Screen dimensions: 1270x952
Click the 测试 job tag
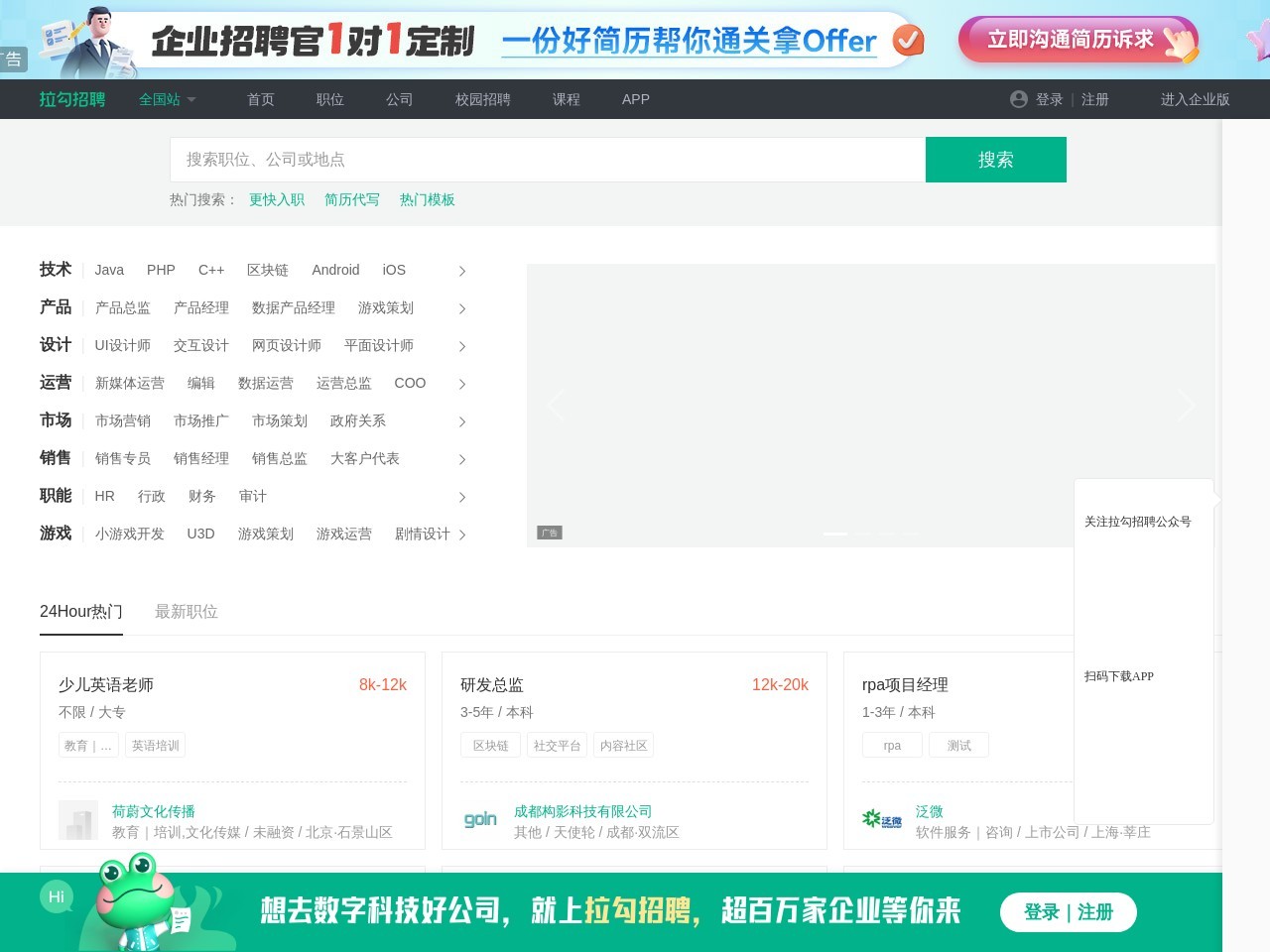click(x=958, y=746)
